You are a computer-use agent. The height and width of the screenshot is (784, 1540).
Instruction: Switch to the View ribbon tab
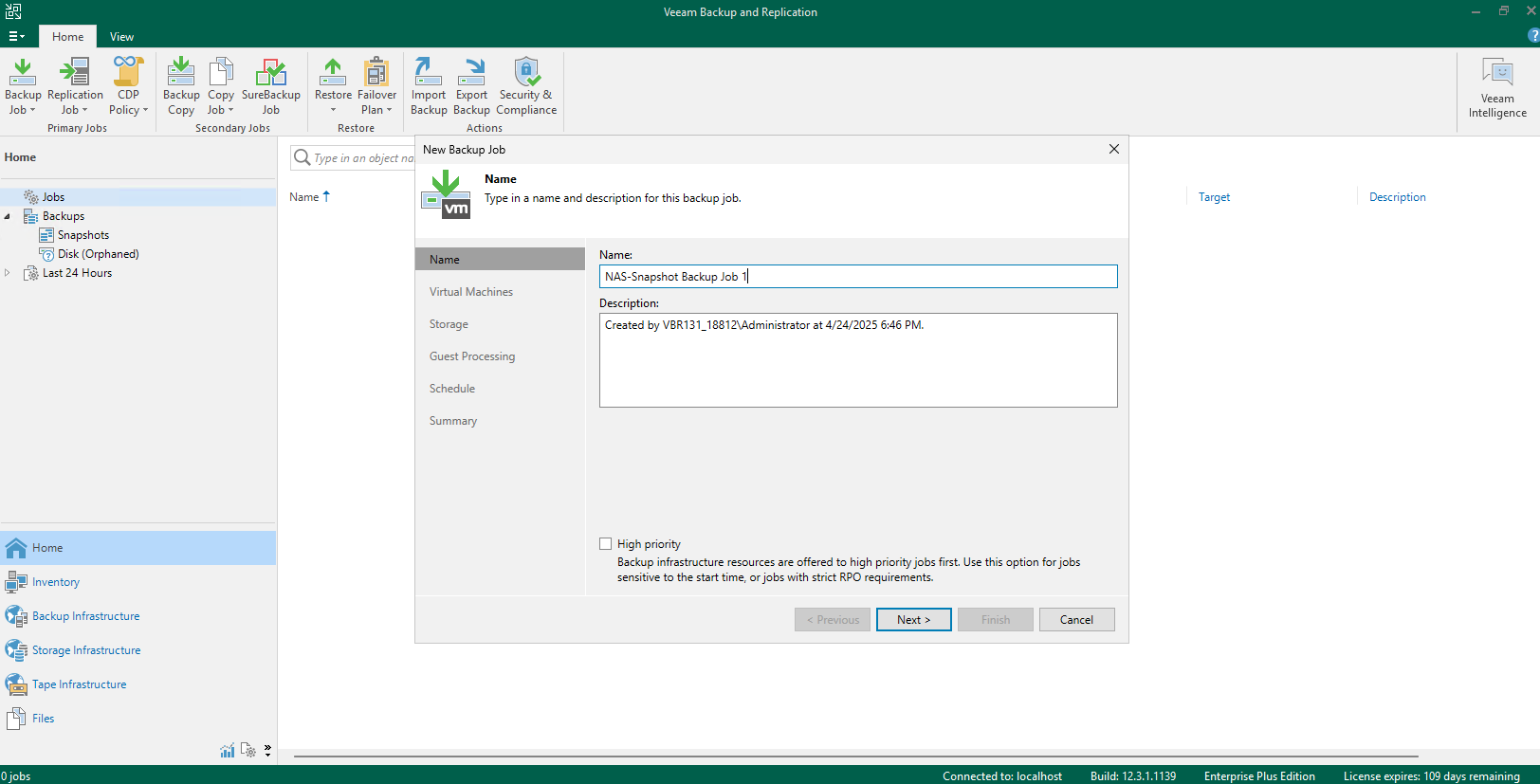(x=121, y=36)
